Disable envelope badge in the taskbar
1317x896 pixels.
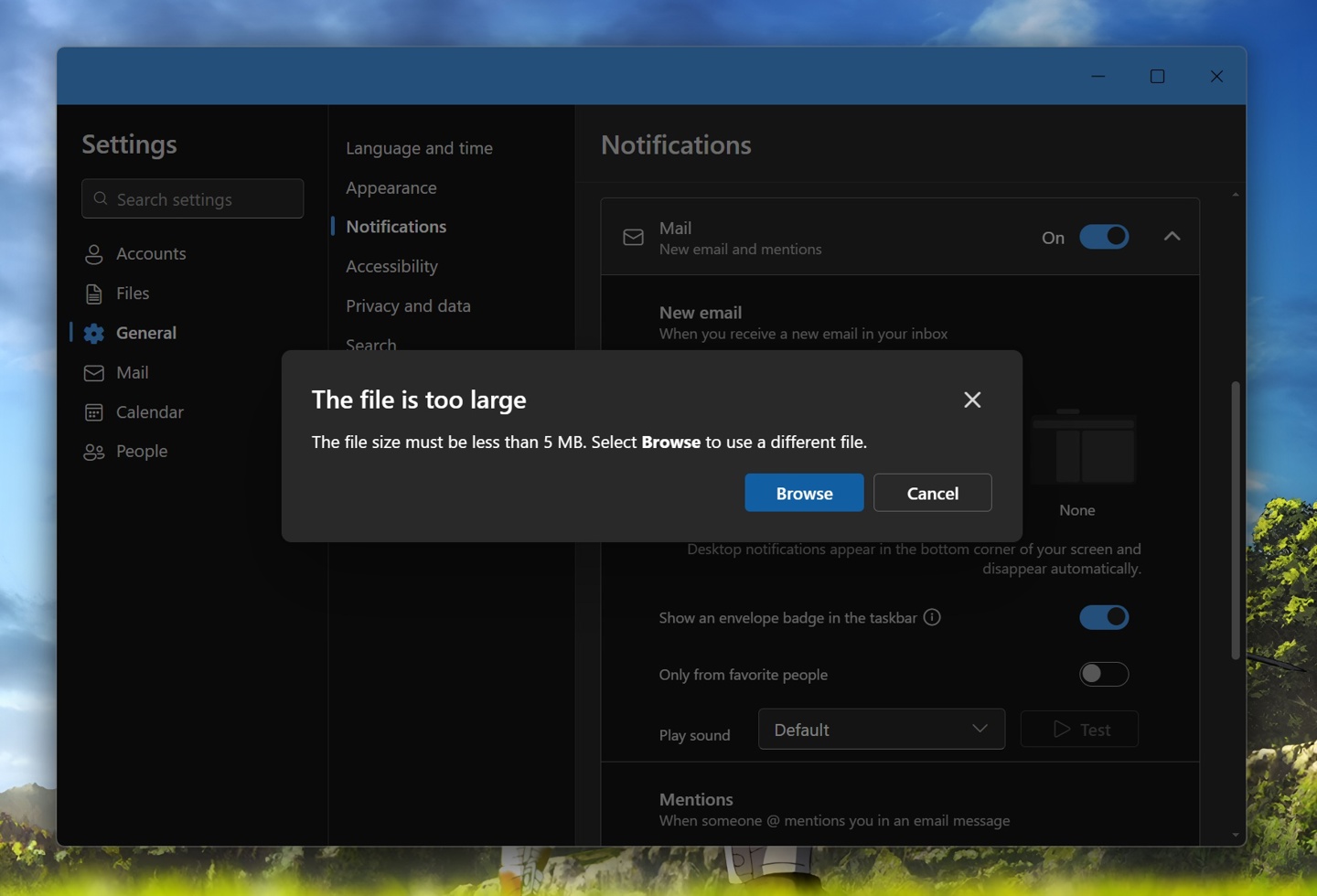(x=1104, y=617)
